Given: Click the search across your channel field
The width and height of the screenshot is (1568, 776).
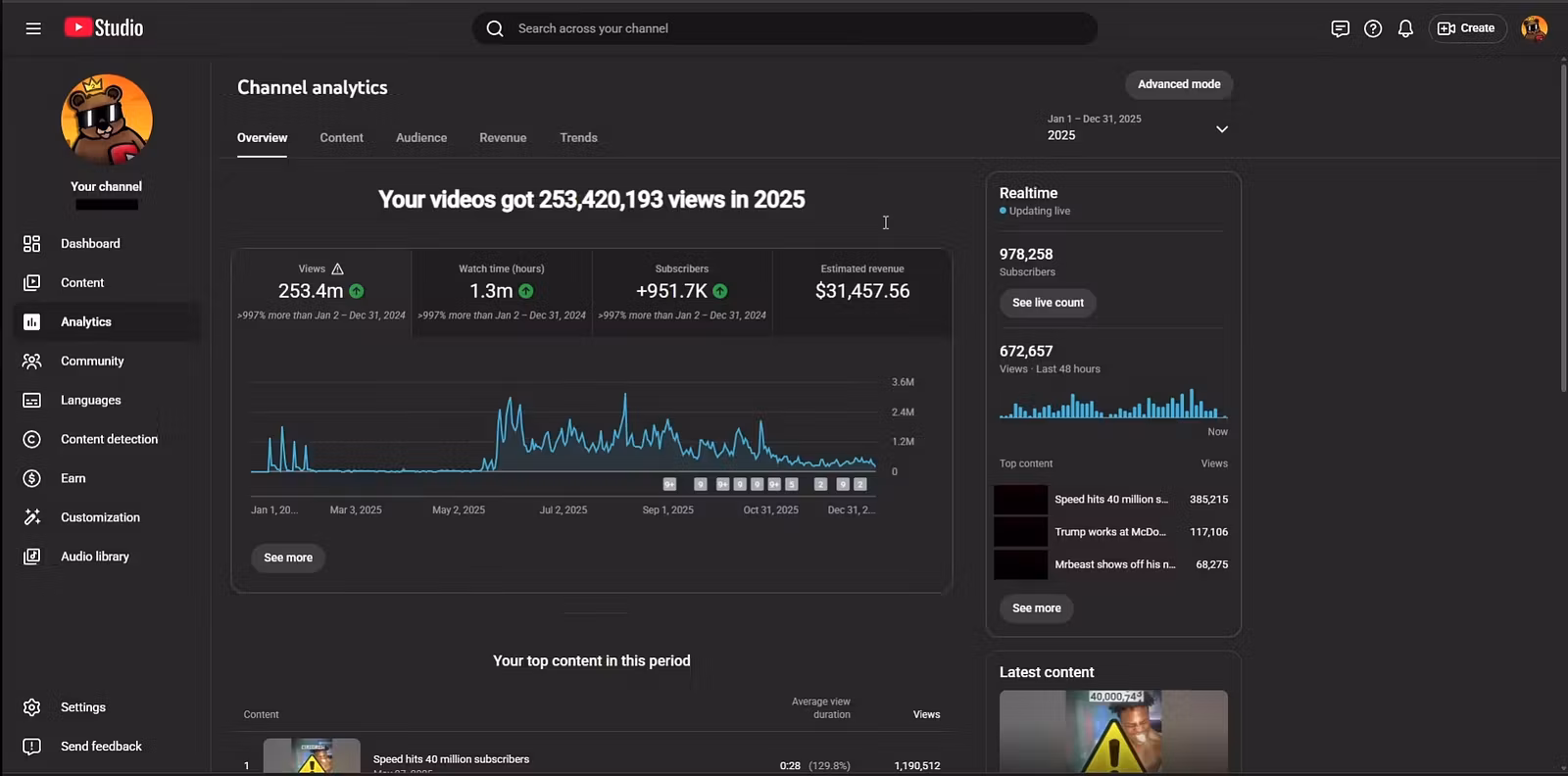Looking at the screenshot, I should (x=784, y=28).
